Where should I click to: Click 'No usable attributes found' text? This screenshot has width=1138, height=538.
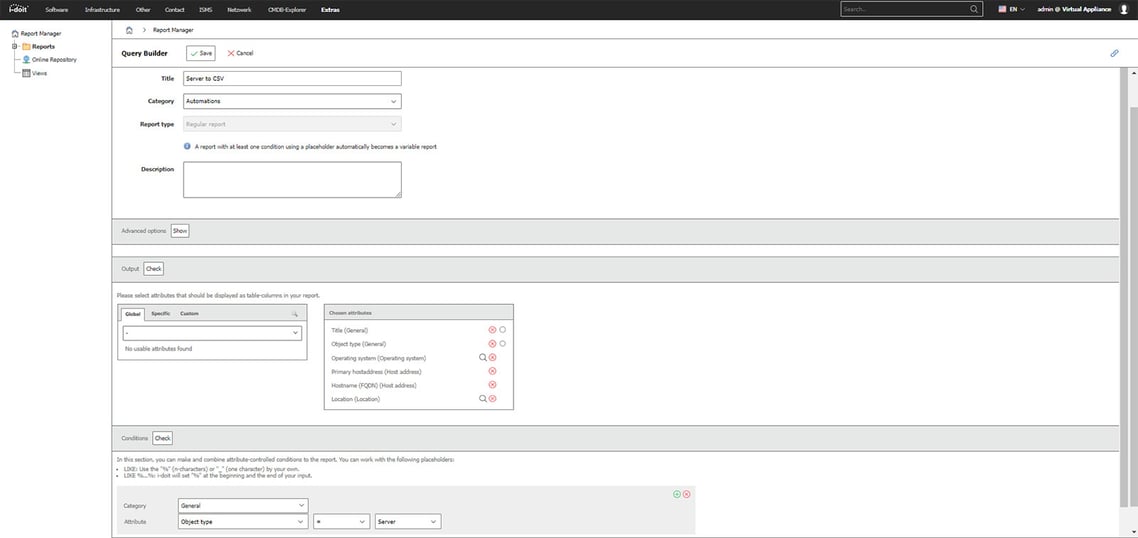(158, 349)
